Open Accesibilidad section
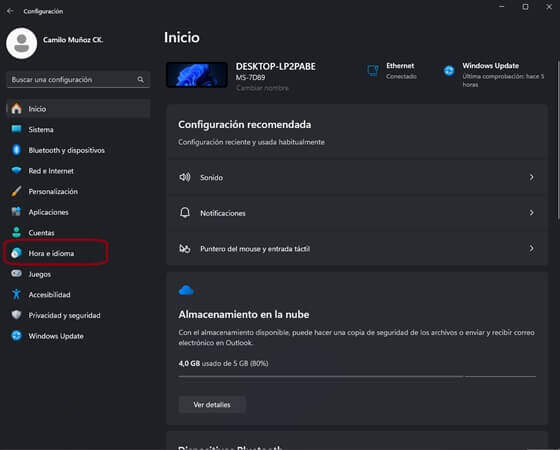The width and height of the screenshot is (560, 450). pyautogui.click(x=78, y=295)
